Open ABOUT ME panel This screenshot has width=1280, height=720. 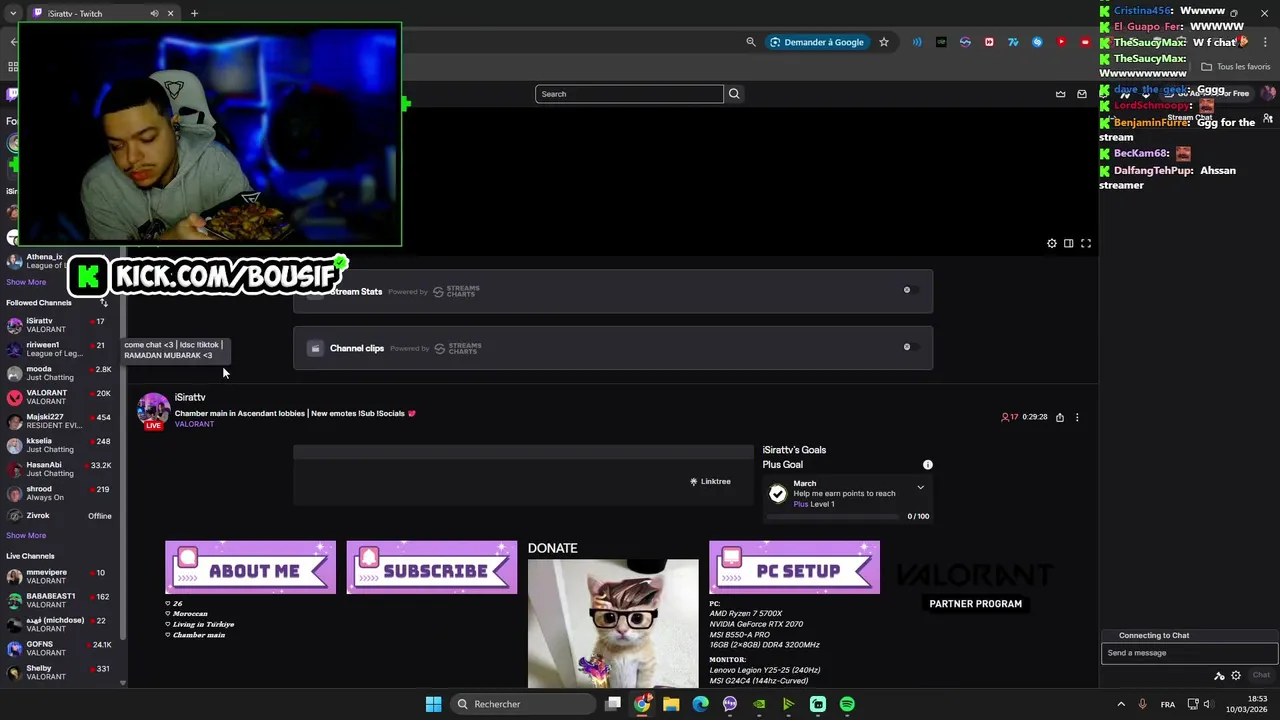pos(250,568)
